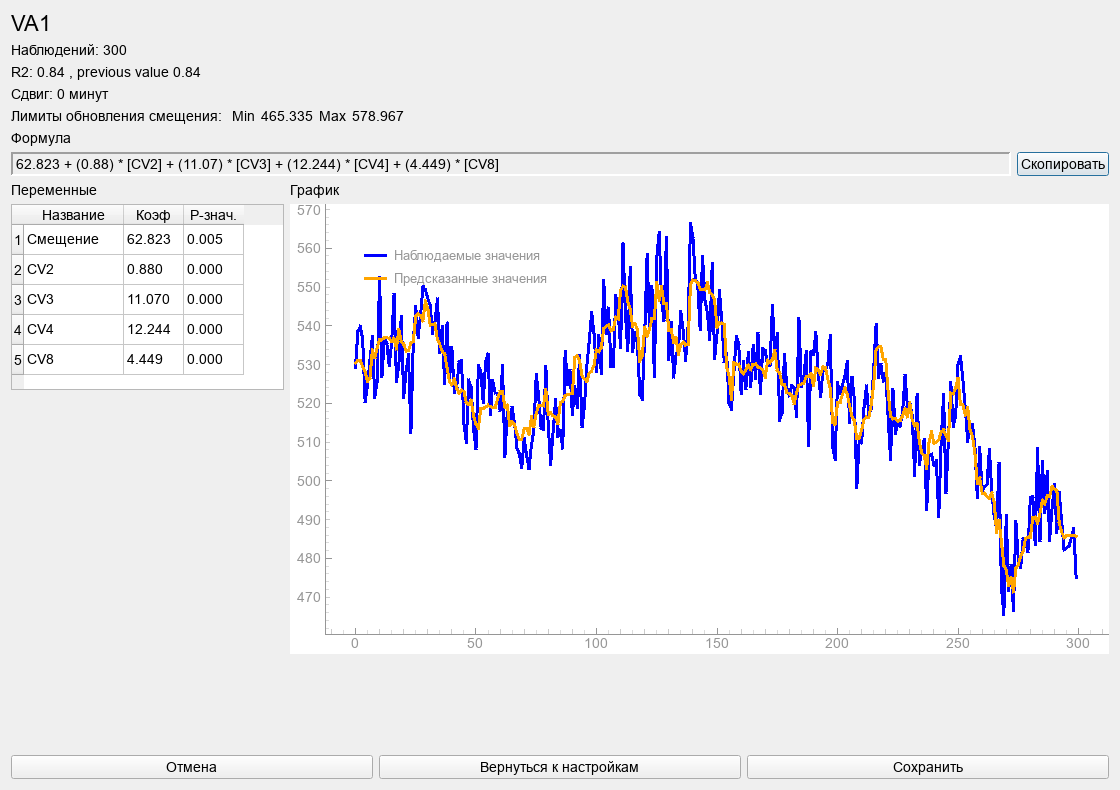Click the Формула label
Image resolution: width=1120 pixels, height=790 pixels.
(41, 139)
